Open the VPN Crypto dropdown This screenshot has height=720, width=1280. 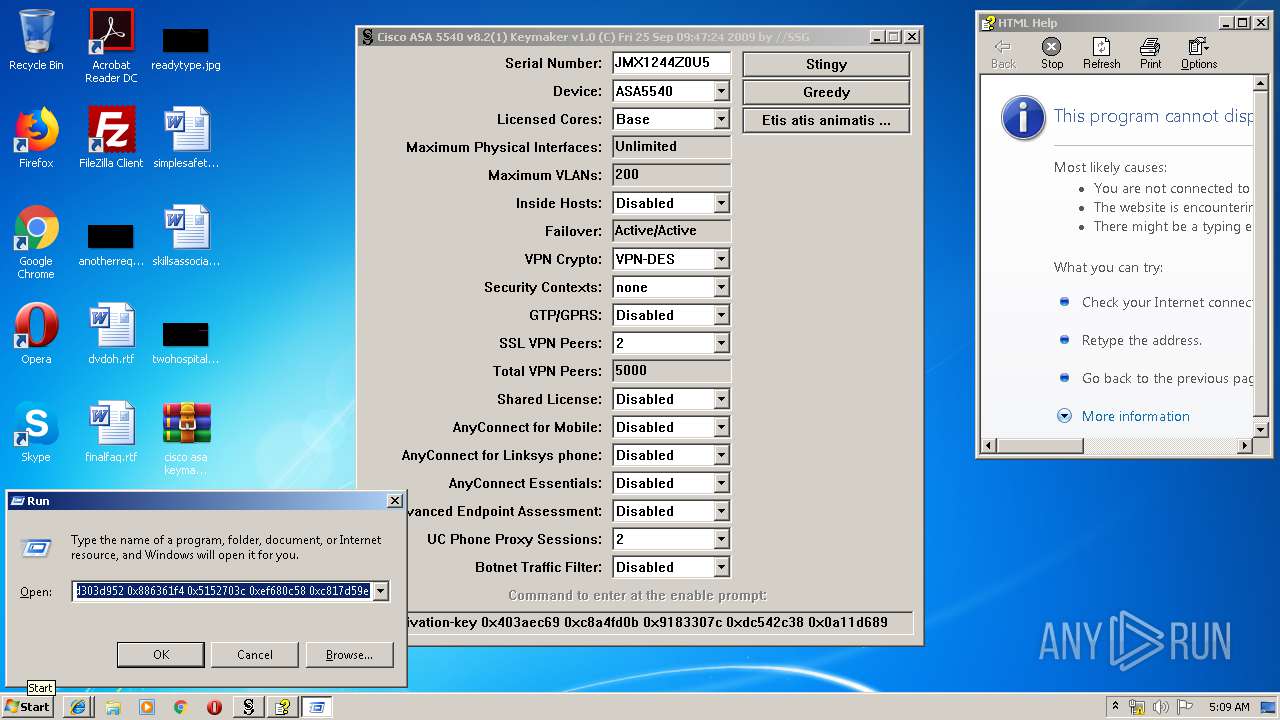721,259
